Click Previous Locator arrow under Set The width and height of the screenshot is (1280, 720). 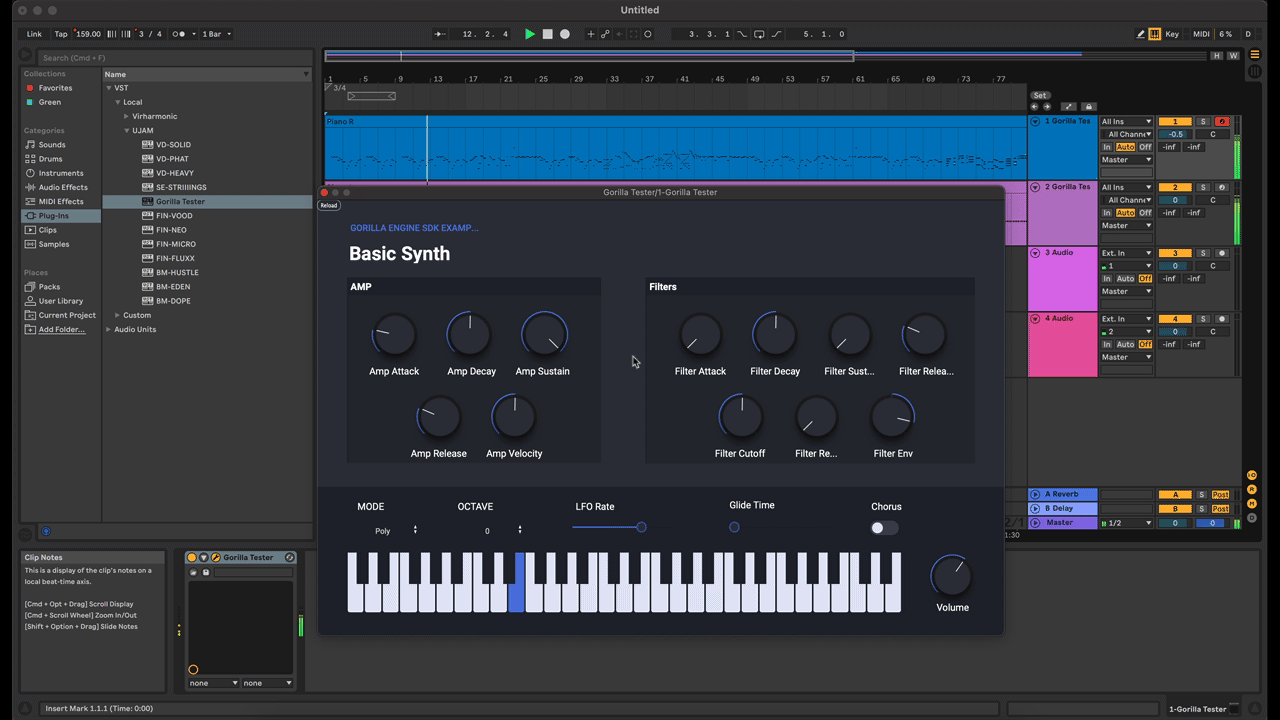[x=1035, y=107]
